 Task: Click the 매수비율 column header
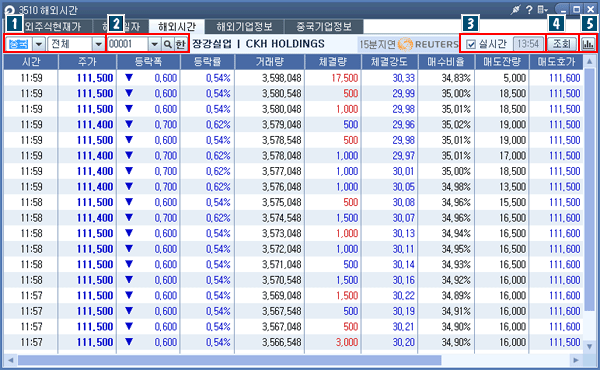click(x=446, y=62)
